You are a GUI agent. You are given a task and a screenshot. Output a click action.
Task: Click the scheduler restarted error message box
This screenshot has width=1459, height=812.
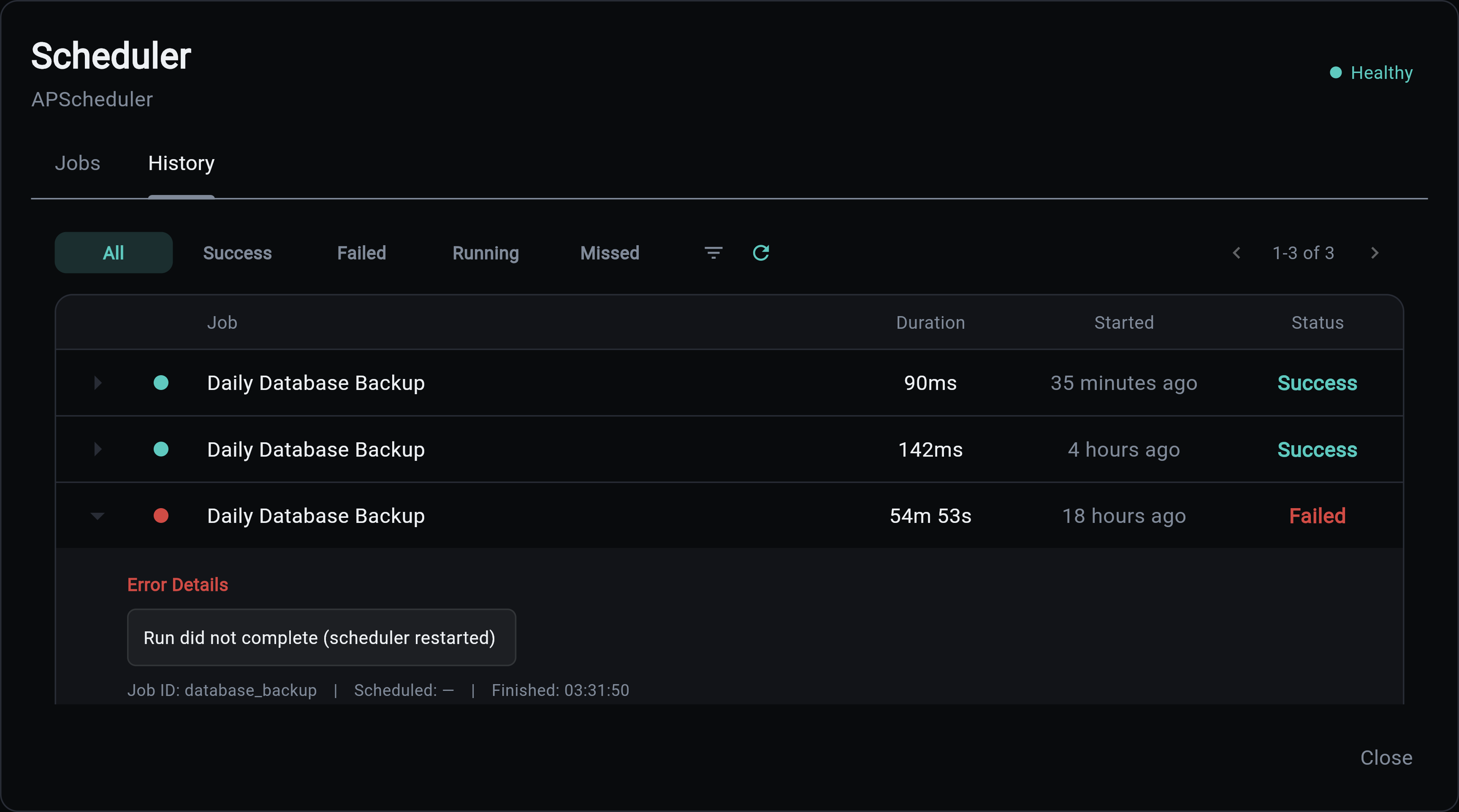(x=321, y=637)
